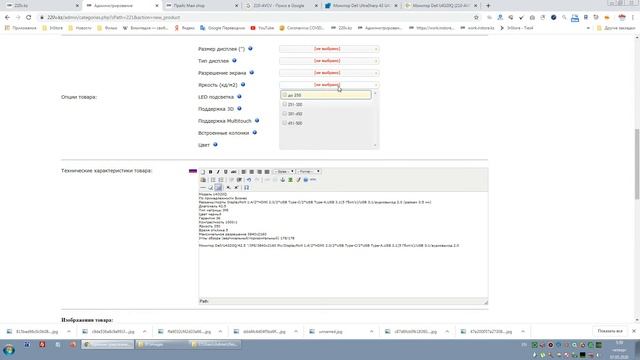The height and width of the screenshot is (360, 640).
Task: Collapse the Яркость dropdown
Action: coord(329,85)
